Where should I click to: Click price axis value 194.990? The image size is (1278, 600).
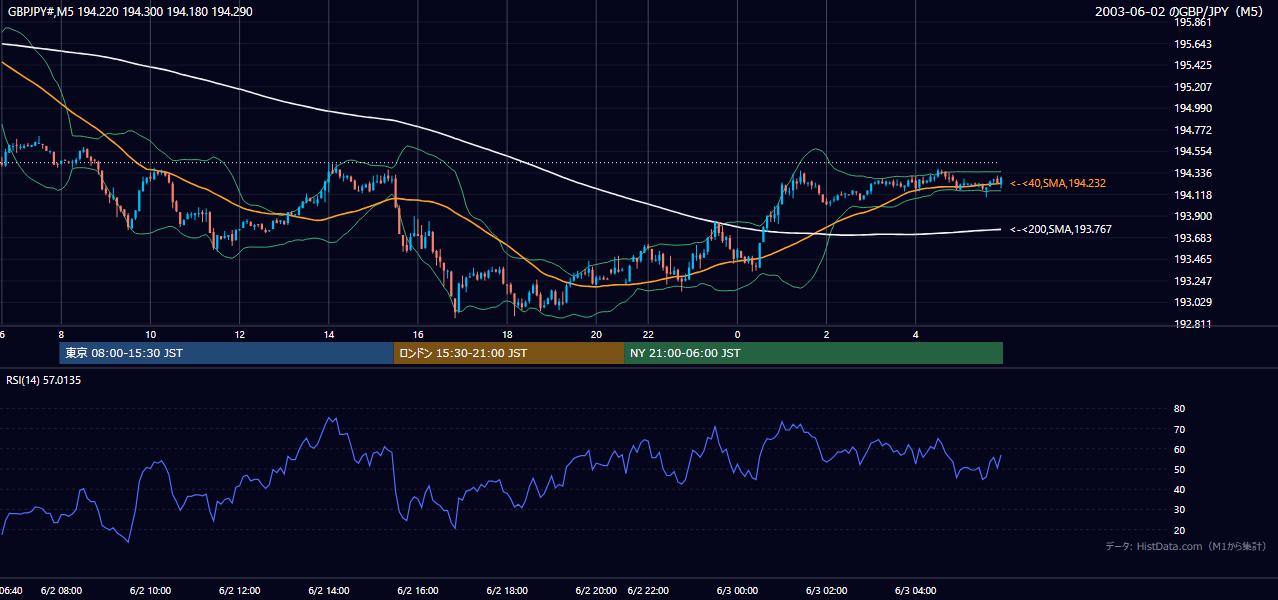pyautogui.click(x=1193, y=108)
